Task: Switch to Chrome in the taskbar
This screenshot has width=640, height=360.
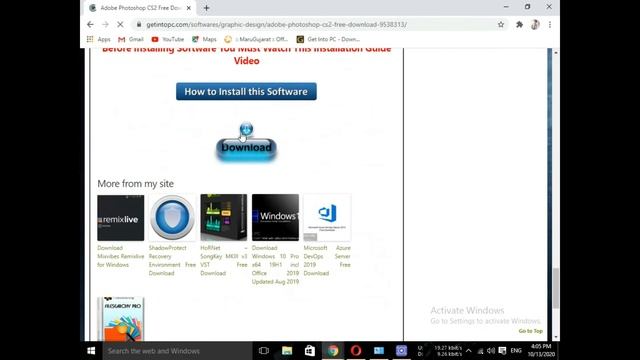Action: (x=333, y=351)
